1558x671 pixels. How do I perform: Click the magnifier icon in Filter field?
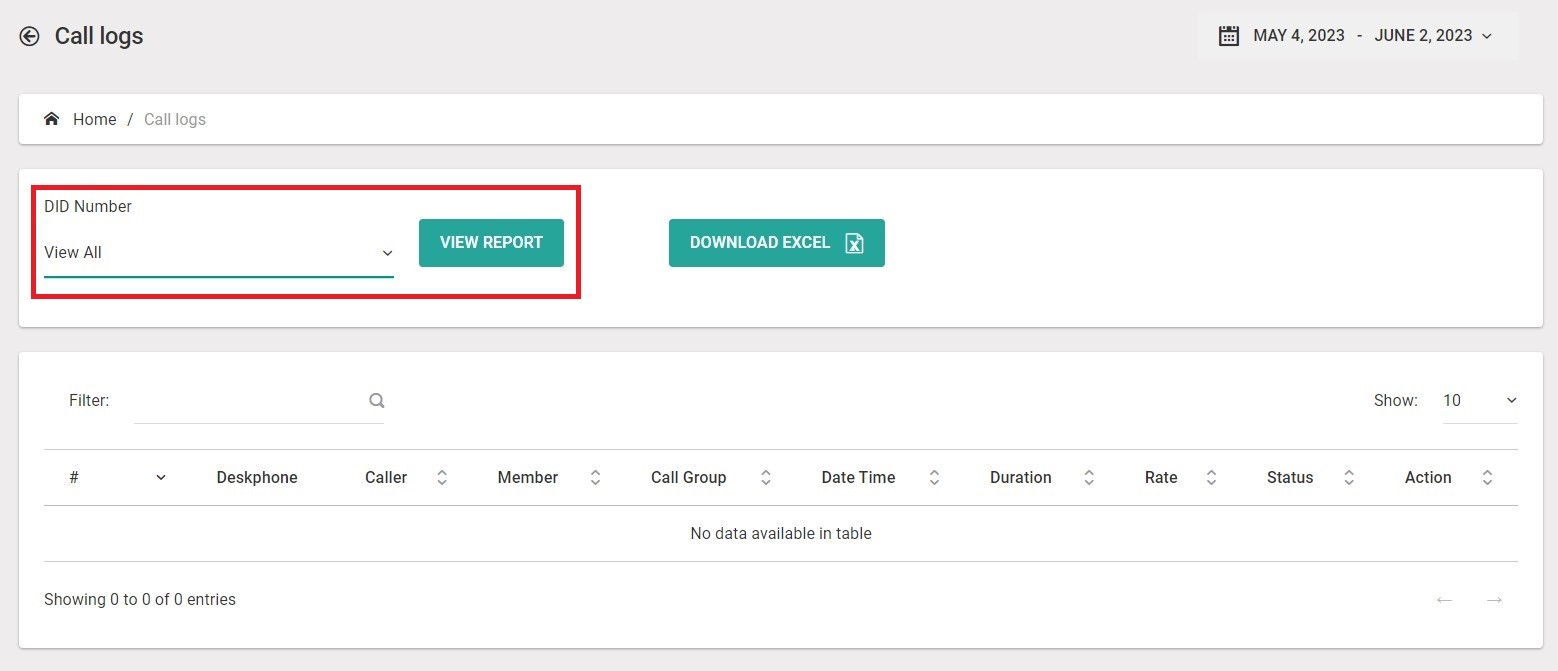pyautogui.click(x=377, y=400)
